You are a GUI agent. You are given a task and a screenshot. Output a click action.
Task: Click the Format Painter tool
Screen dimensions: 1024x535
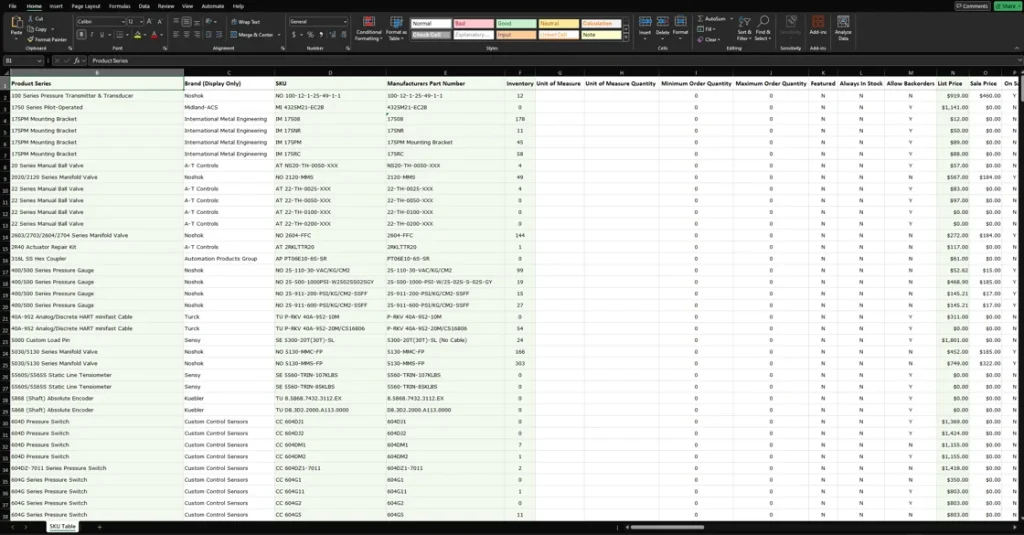click(x=52, y=39)
